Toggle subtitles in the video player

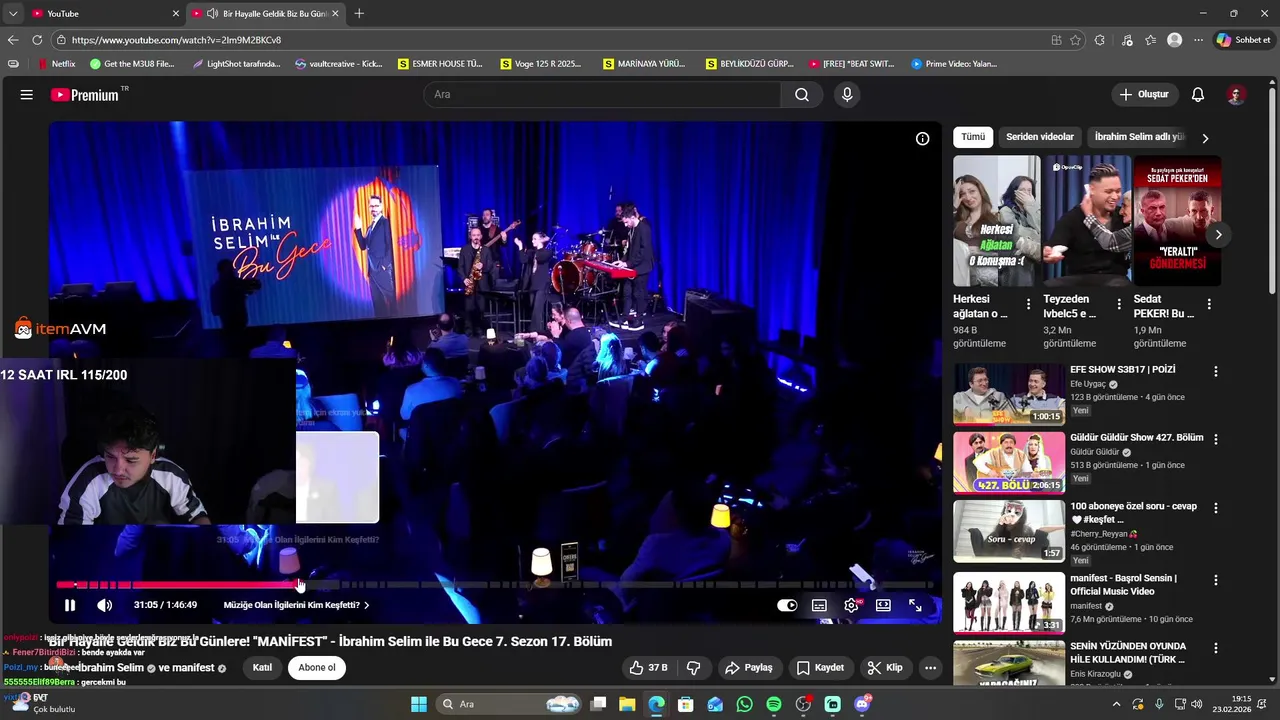coord(819,605)
